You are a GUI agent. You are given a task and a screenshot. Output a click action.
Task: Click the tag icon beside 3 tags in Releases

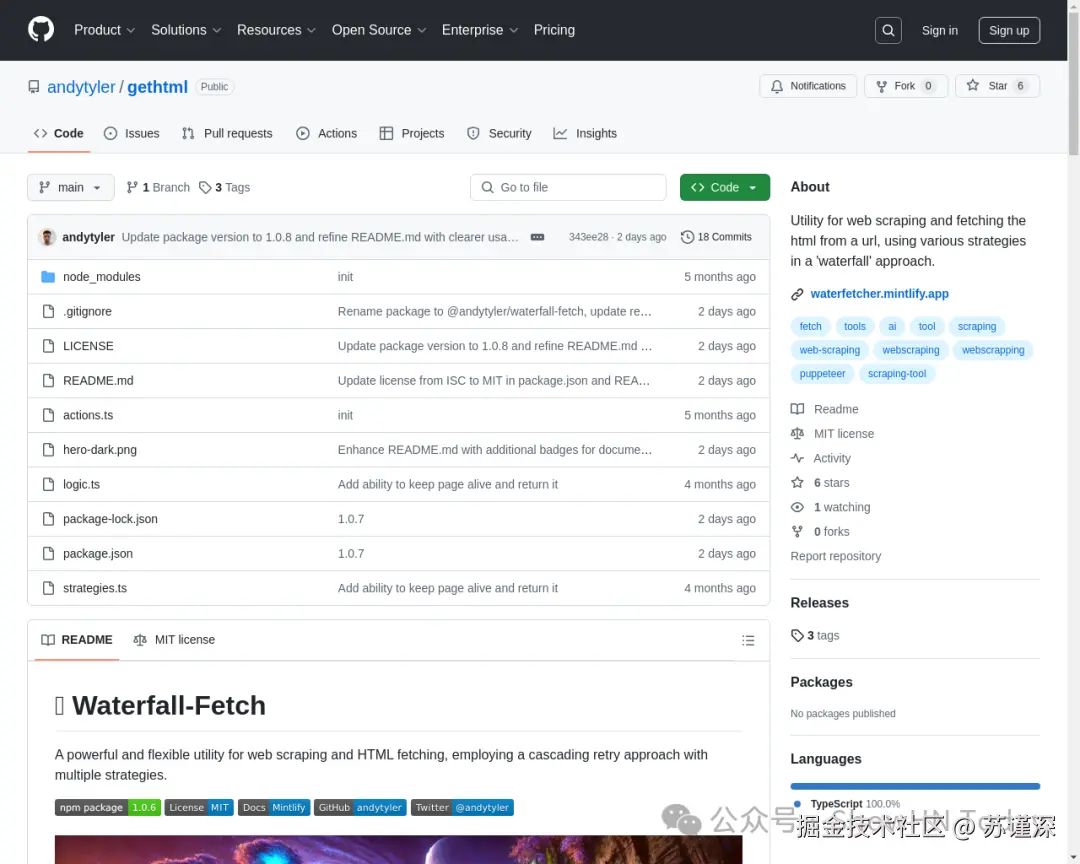click(797, 635)
